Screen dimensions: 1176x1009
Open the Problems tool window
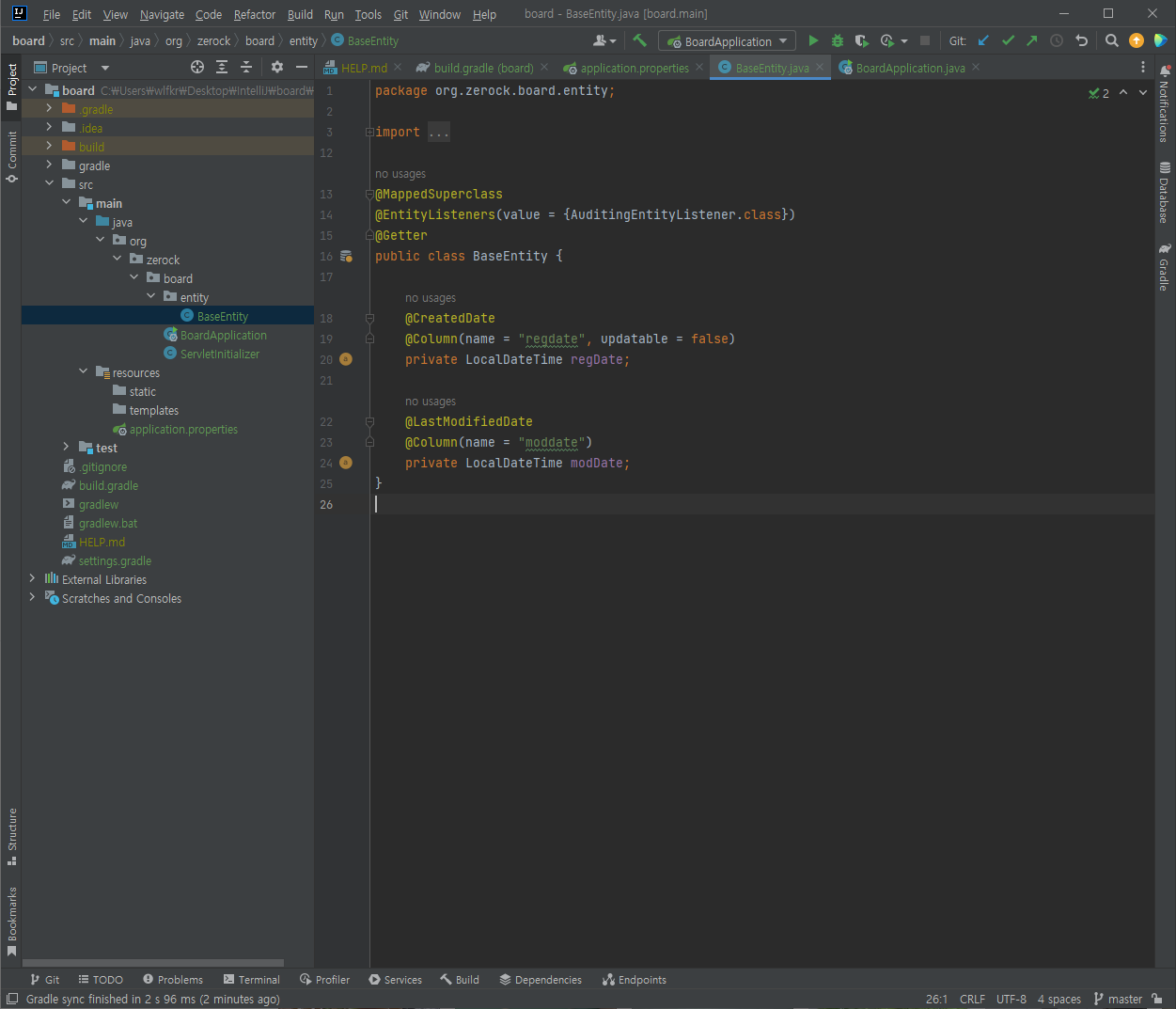(x=172, y=979)
